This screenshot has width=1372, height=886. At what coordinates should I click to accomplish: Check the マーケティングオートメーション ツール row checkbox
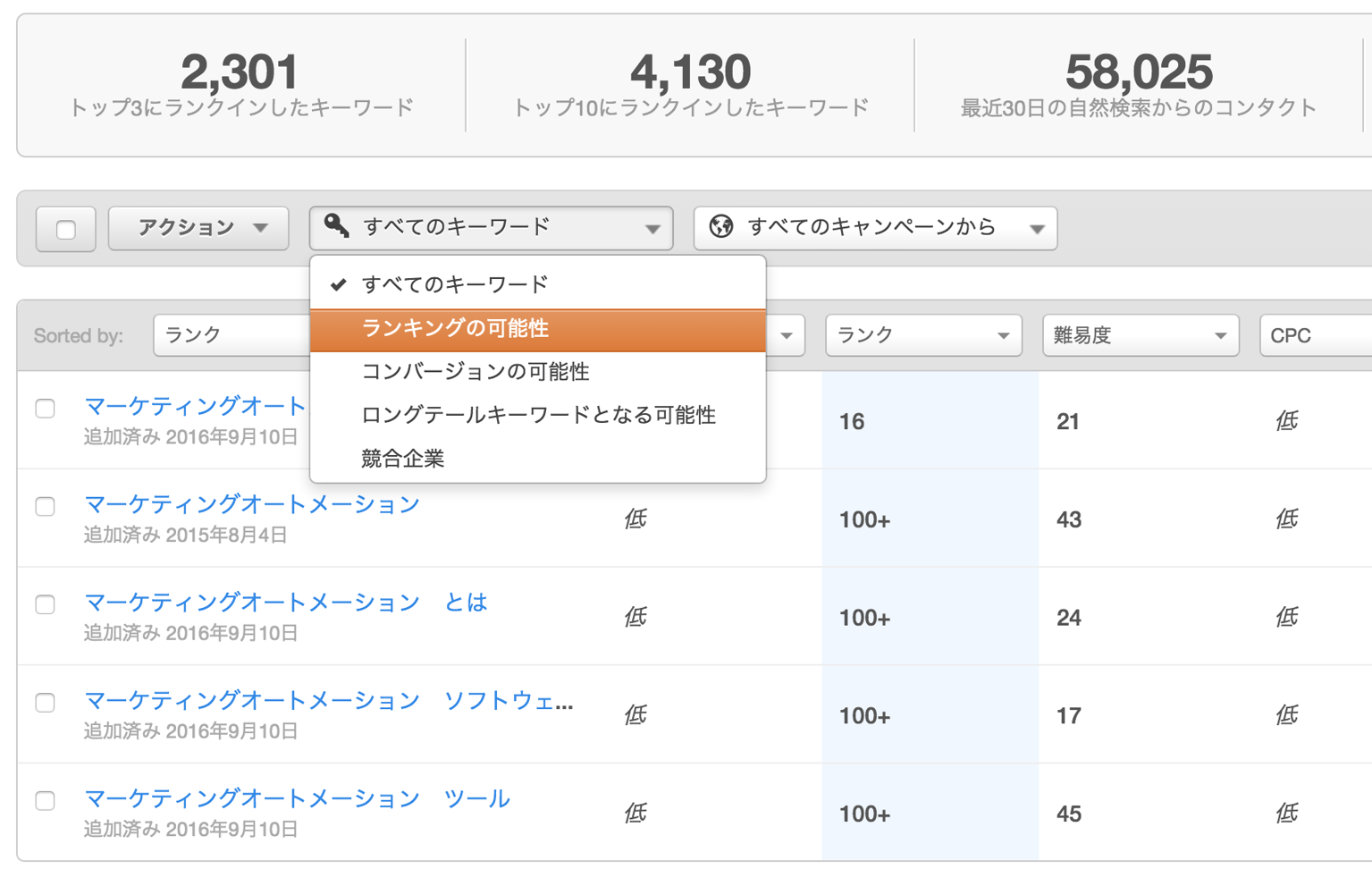[x=46, y=801]
